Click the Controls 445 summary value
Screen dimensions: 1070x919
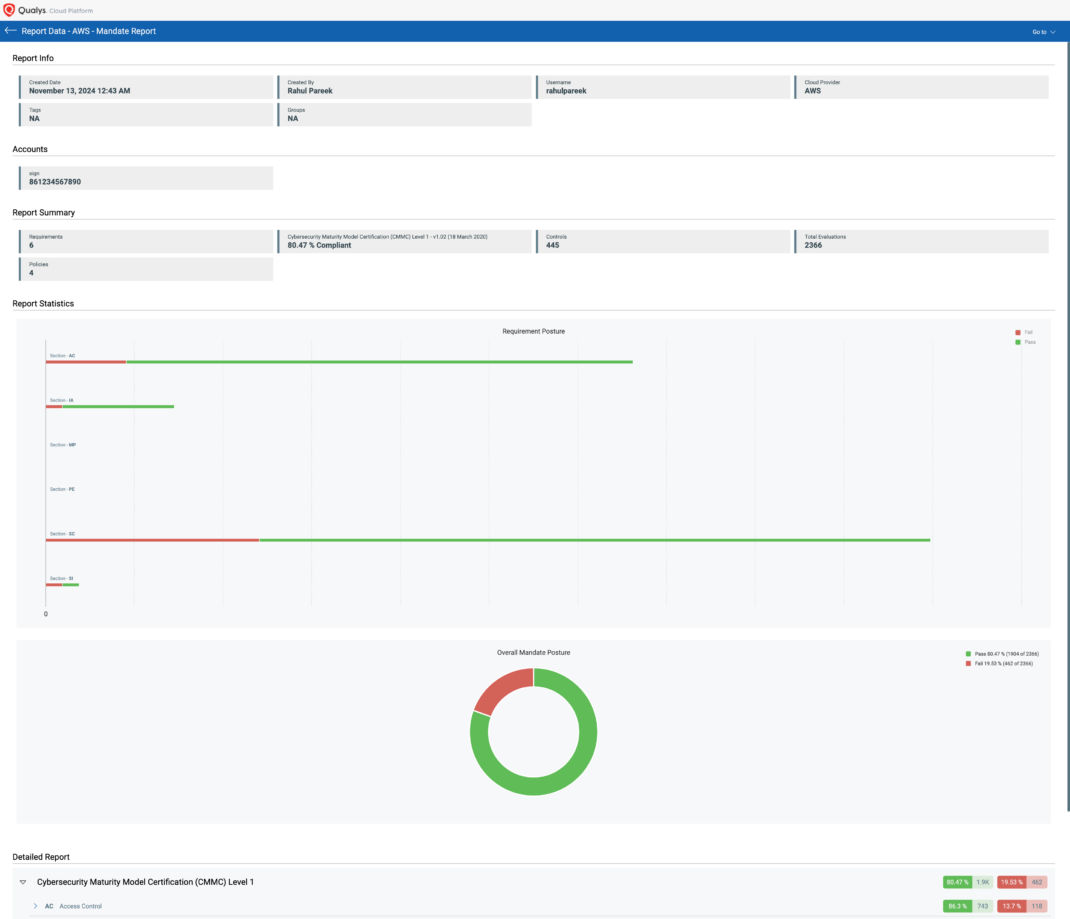(553, 246)
